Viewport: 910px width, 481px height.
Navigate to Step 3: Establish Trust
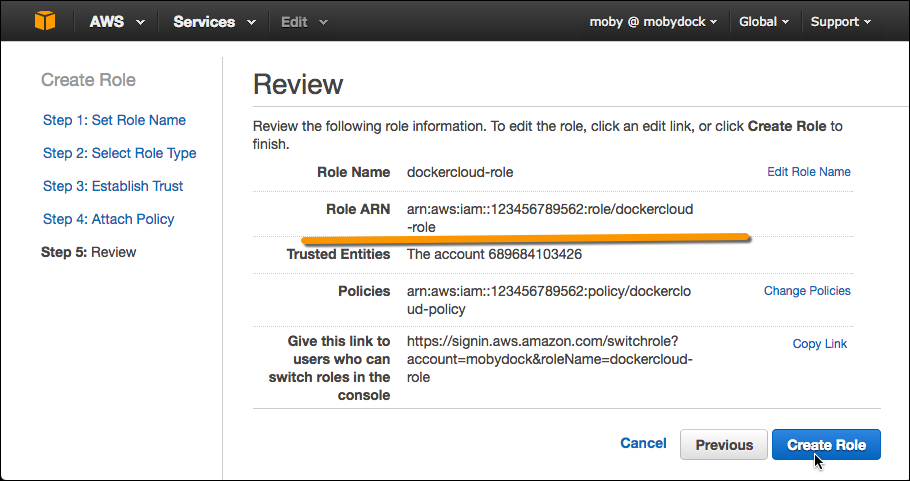coord(113,186)
